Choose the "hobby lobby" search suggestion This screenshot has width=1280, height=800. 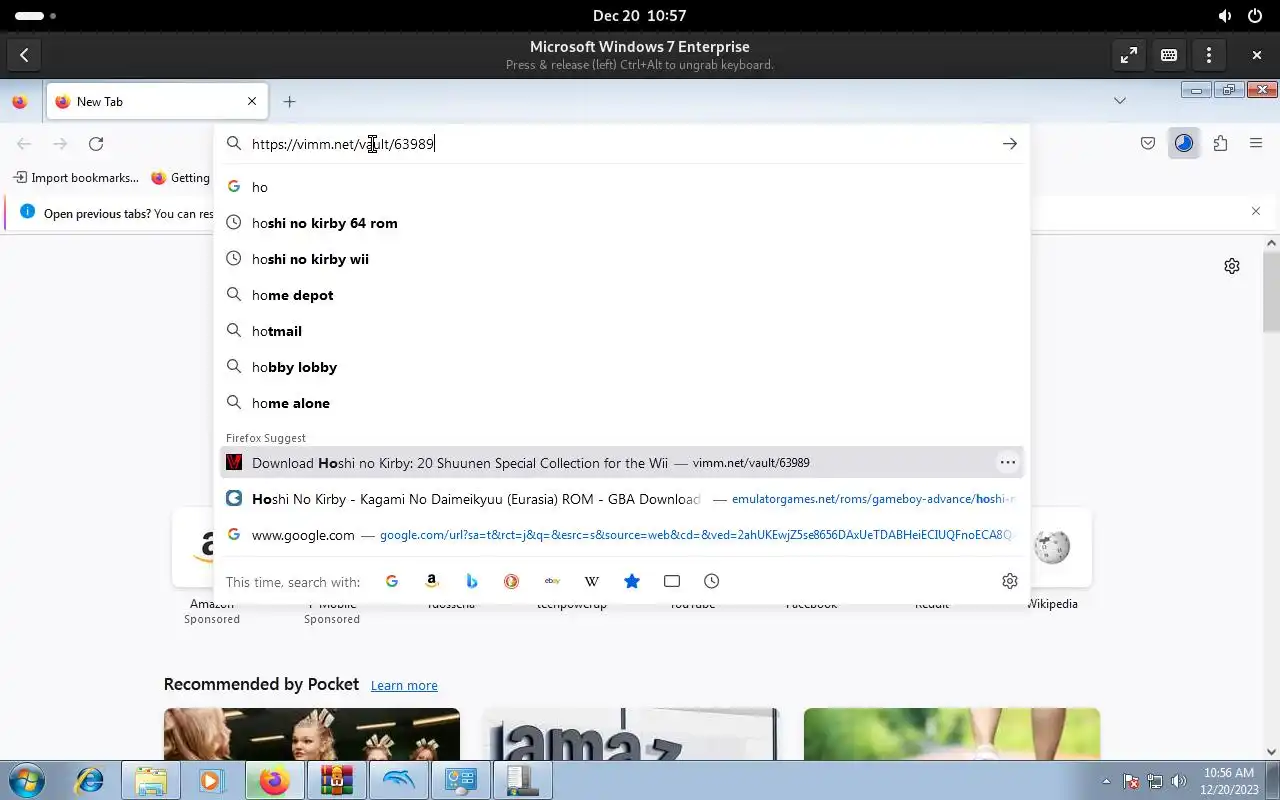pos(622,367)
